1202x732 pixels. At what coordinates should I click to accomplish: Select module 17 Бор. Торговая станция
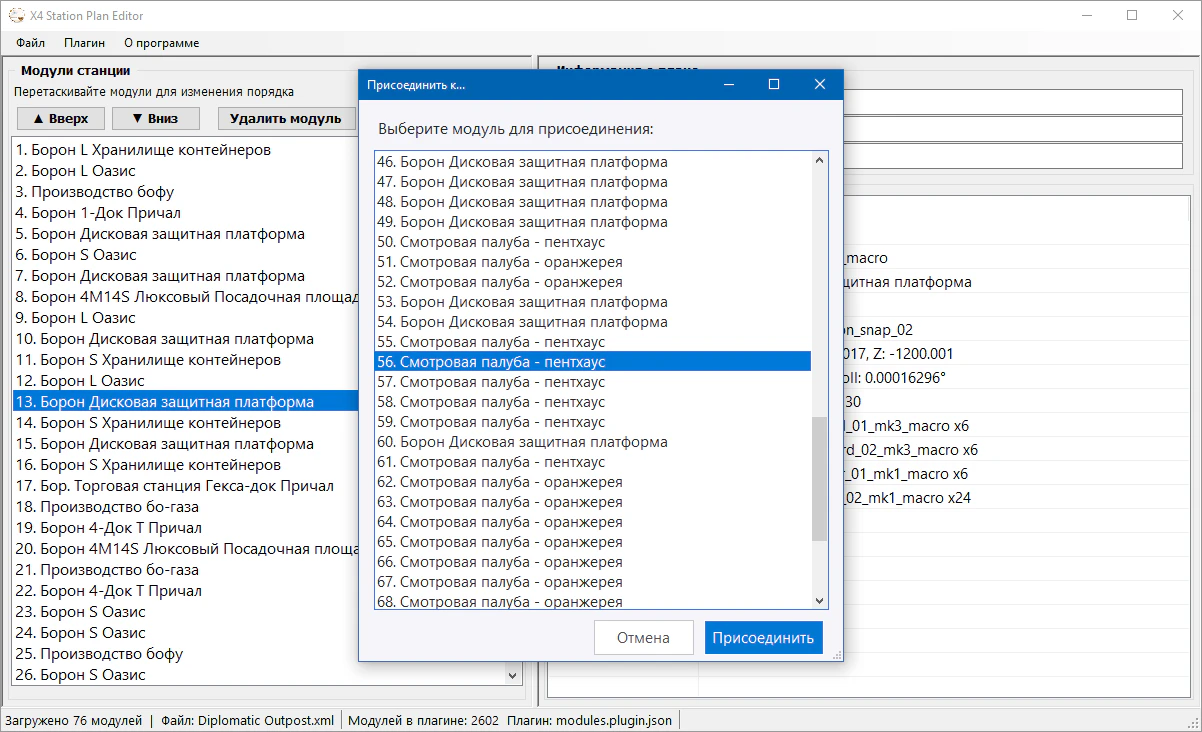[x=174, y=486]
